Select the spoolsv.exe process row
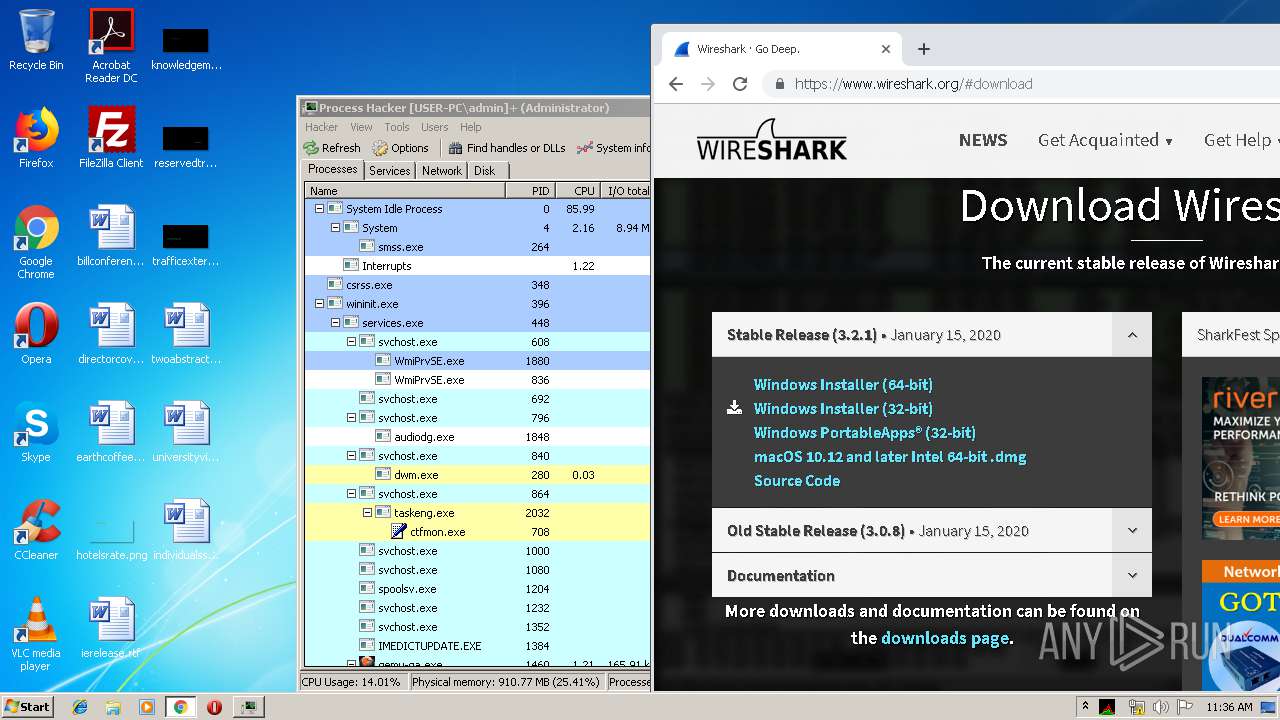 [x=477, y=589]
